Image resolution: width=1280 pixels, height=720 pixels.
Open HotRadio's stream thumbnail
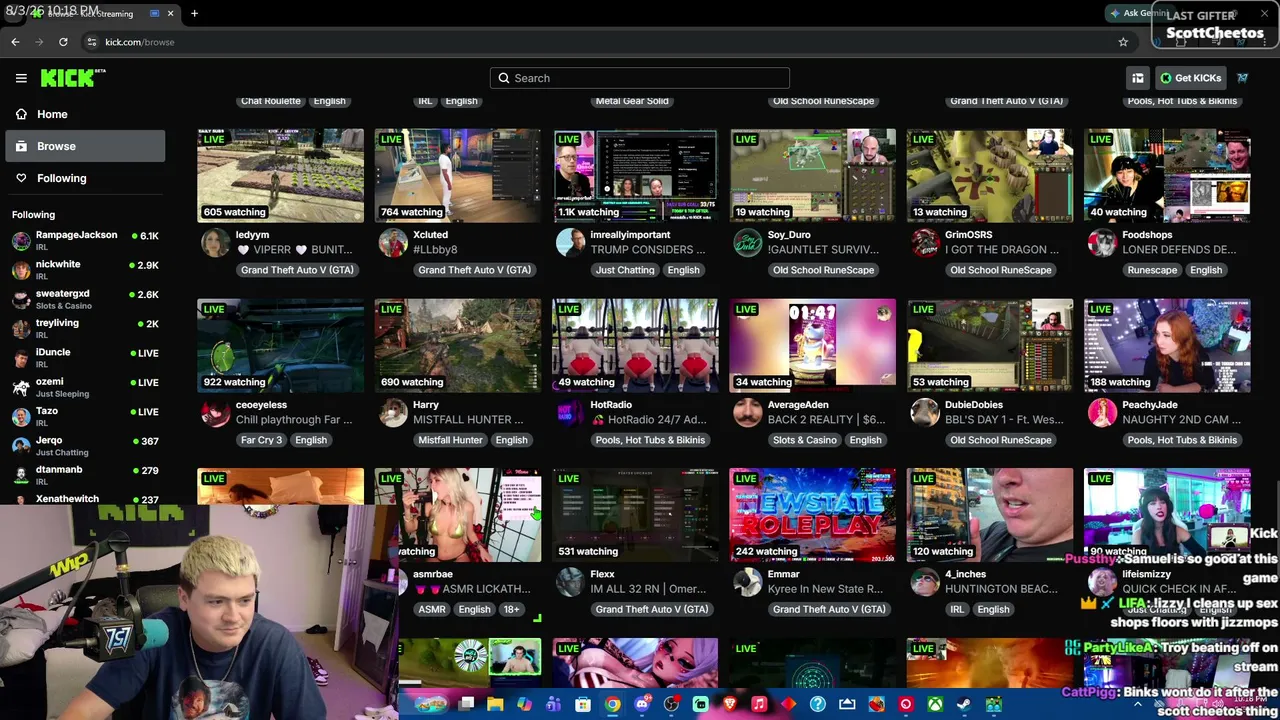(x=635, y=345)
